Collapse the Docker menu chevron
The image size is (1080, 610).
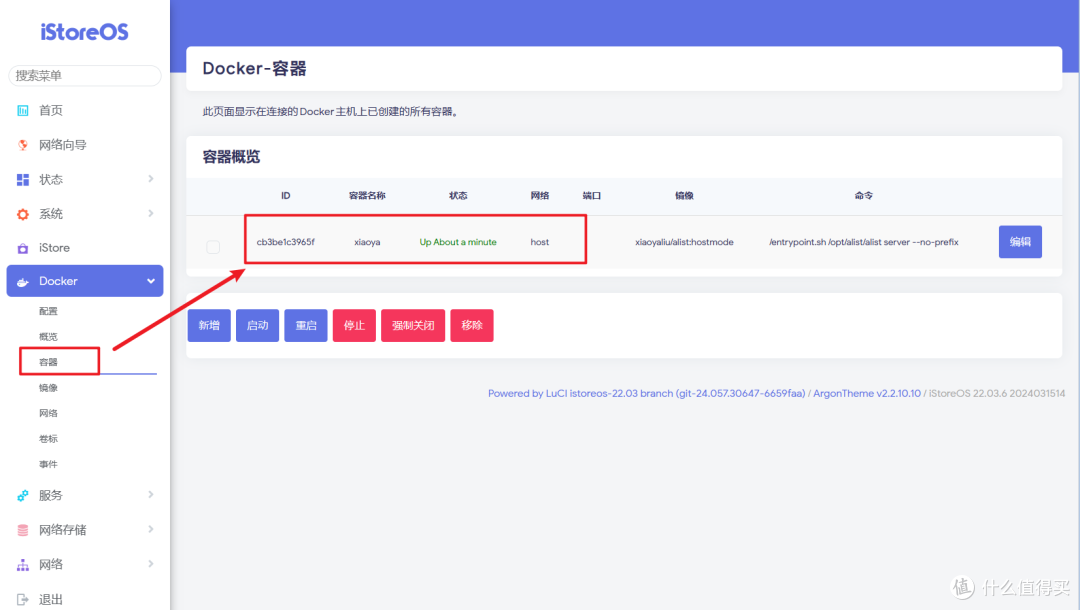pos(151,281)
